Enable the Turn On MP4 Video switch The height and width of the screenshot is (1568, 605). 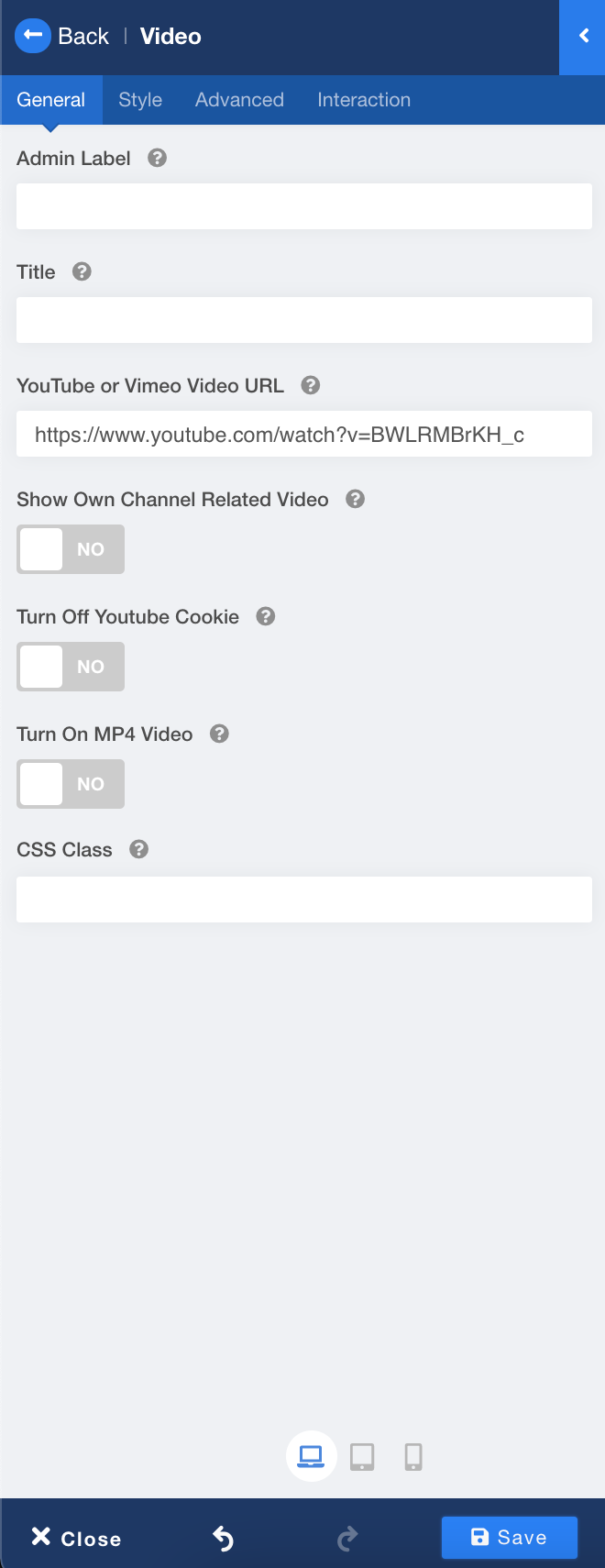pyautogui.click(x=71, y=784)
